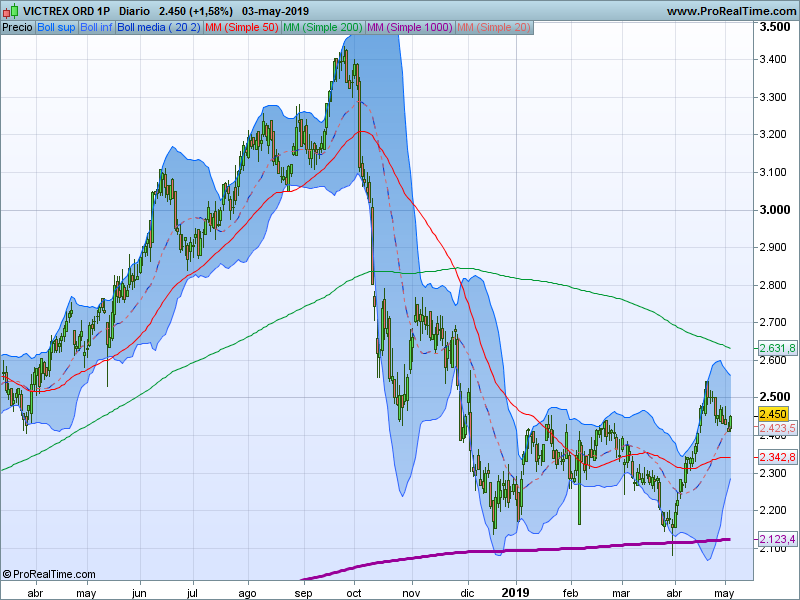Select the Precio legend tab

pyautogui.click(x=18, y=28)
